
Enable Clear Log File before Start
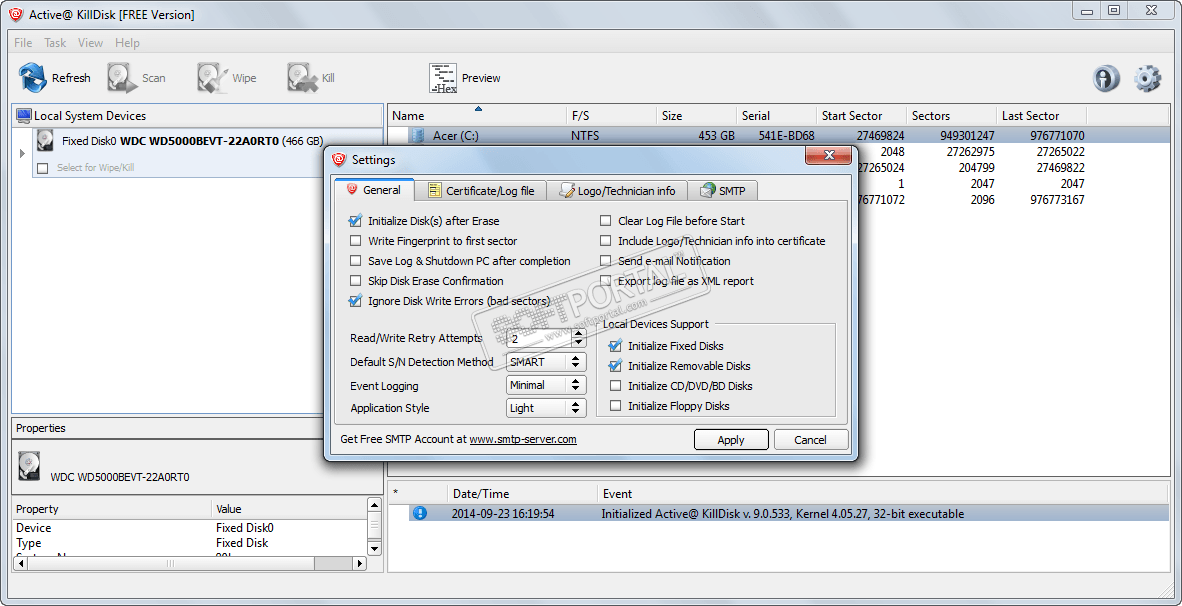pos(605,221)
